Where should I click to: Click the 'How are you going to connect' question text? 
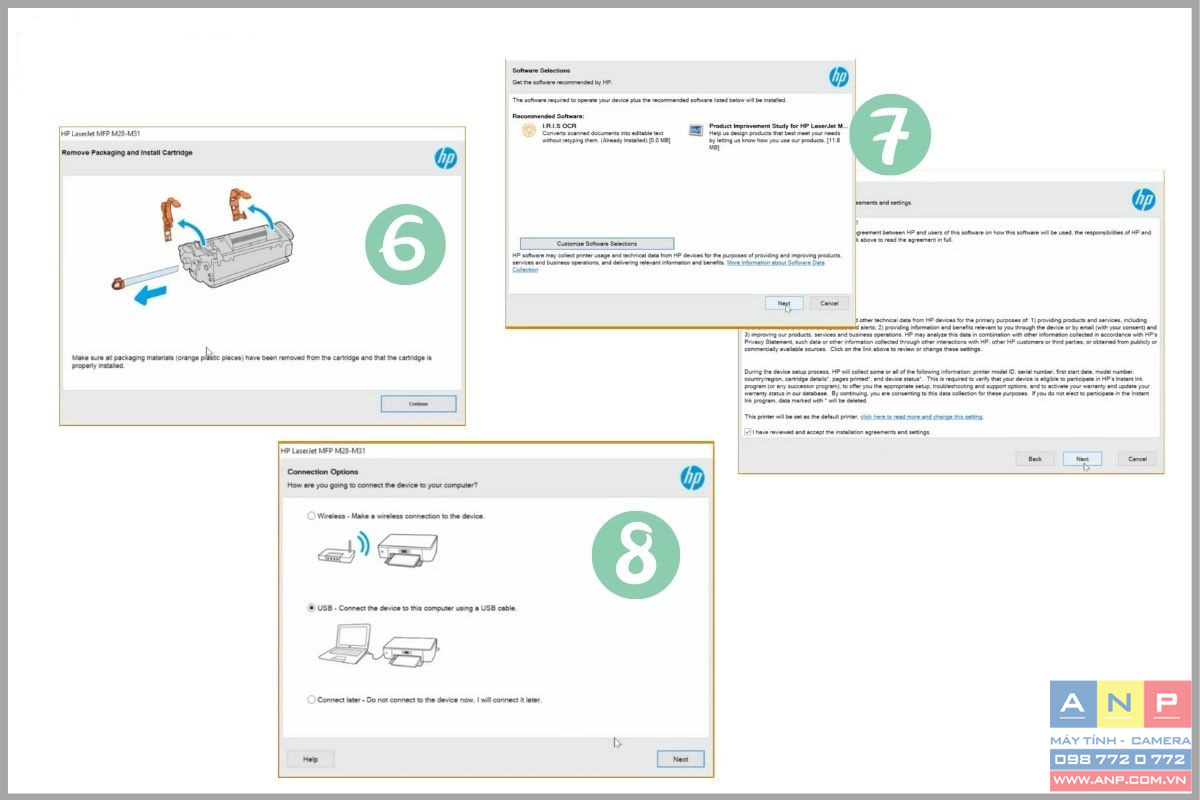(x=382, y=485)
